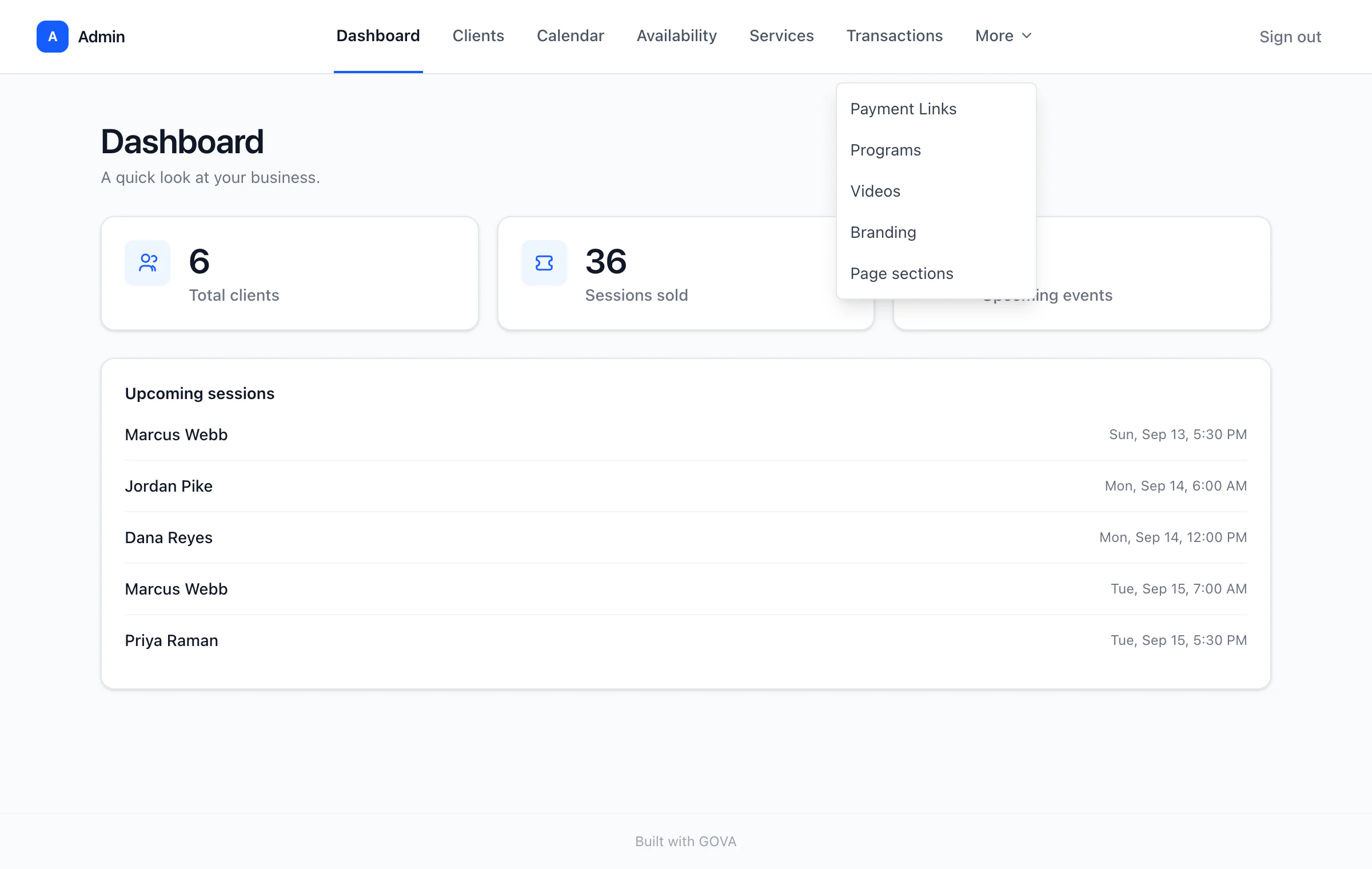Click the quick look at your business subtitle
Viewport: 1372px width, 869px height.
click(210, 178)
